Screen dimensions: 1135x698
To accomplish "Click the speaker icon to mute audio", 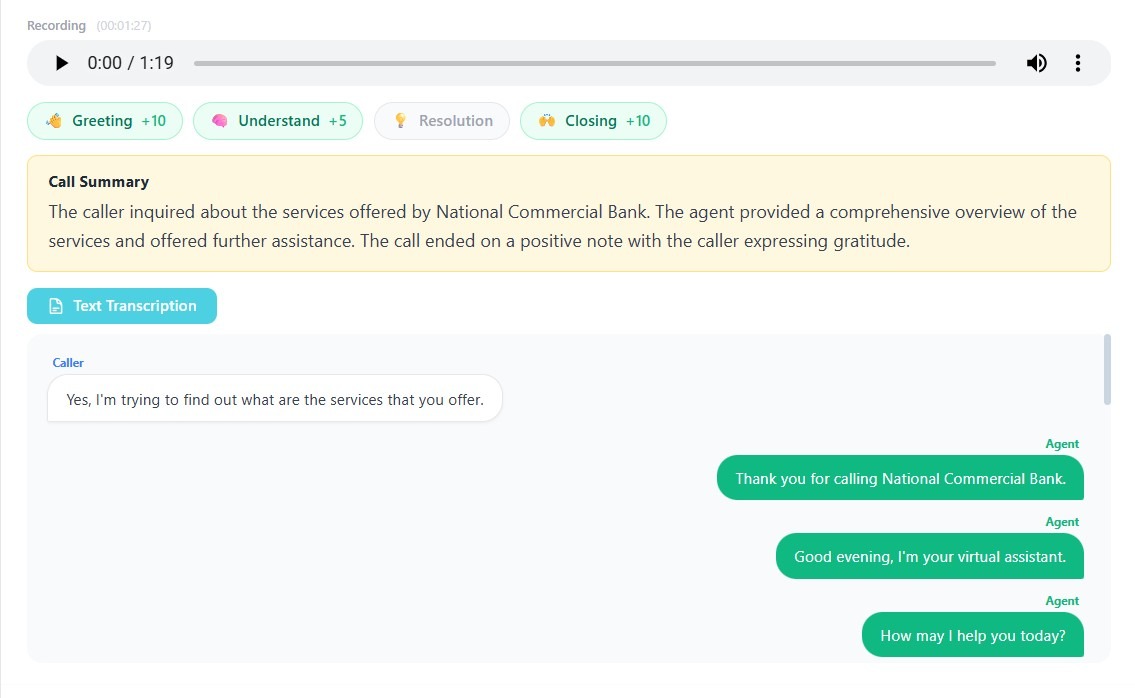I will pyautogui.click(x=1037, y=63).
